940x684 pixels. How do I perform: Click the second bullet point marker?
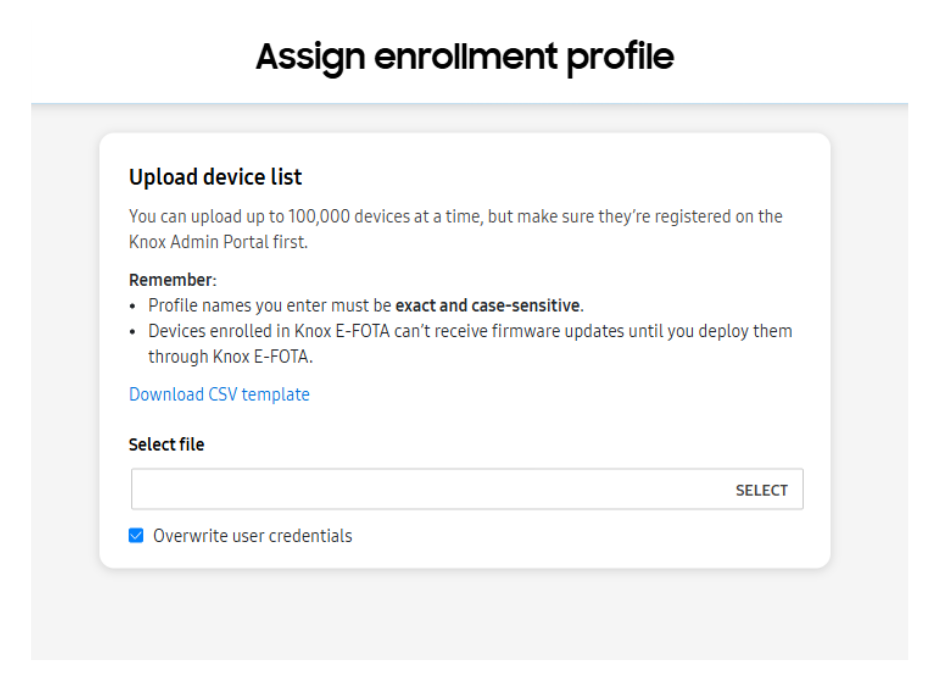(x=135, y=331)
